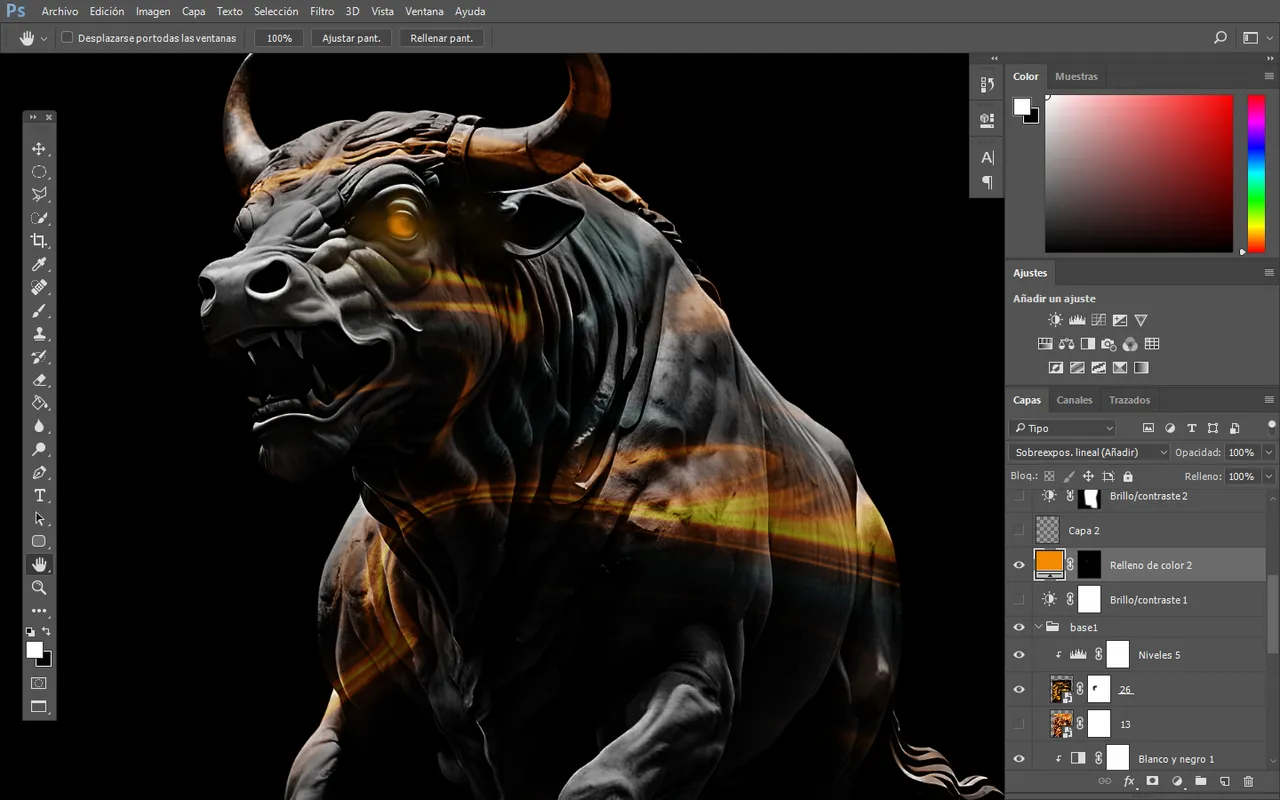
Task: Open the Tipo layer filter dropdown
Action: [x=1063, y=428]
